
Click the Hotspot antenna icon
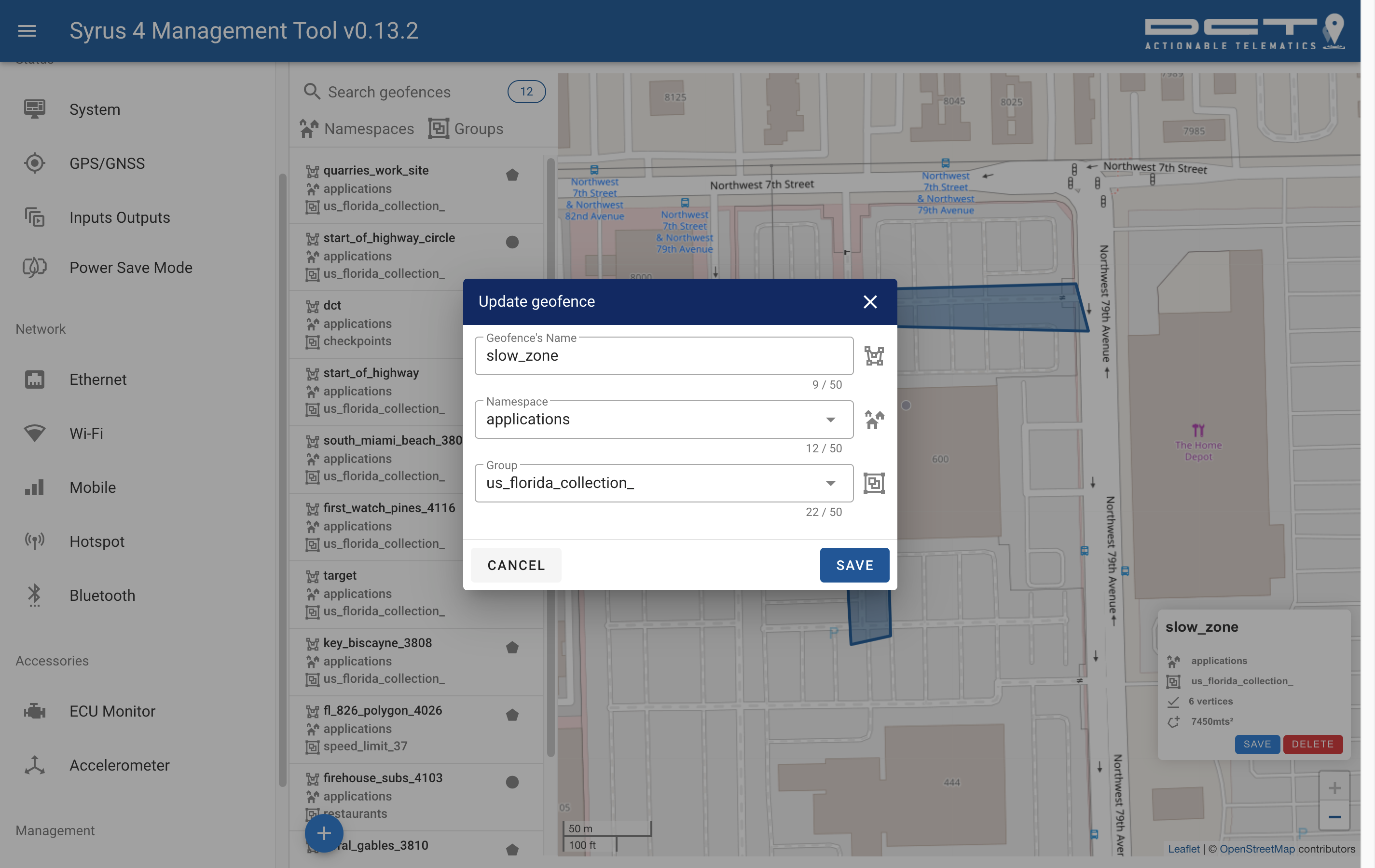[35, 541]
